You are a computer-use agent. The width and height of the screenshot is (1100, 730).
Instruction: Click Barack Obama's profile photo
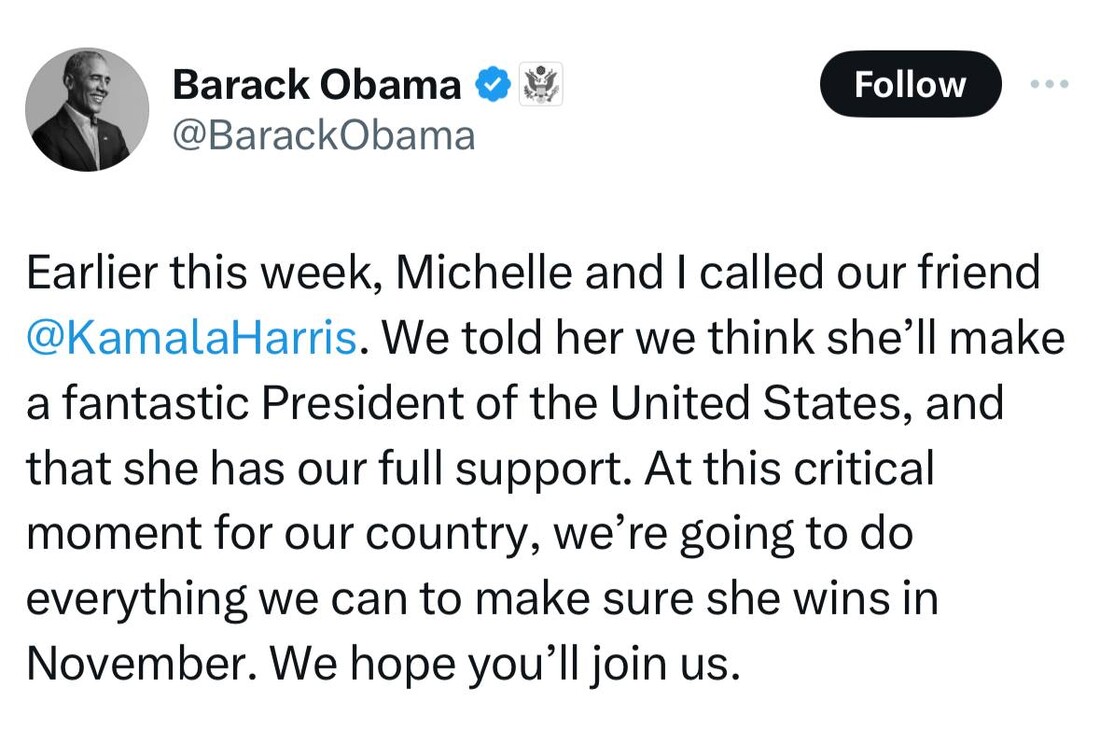[x=87, y=109]
